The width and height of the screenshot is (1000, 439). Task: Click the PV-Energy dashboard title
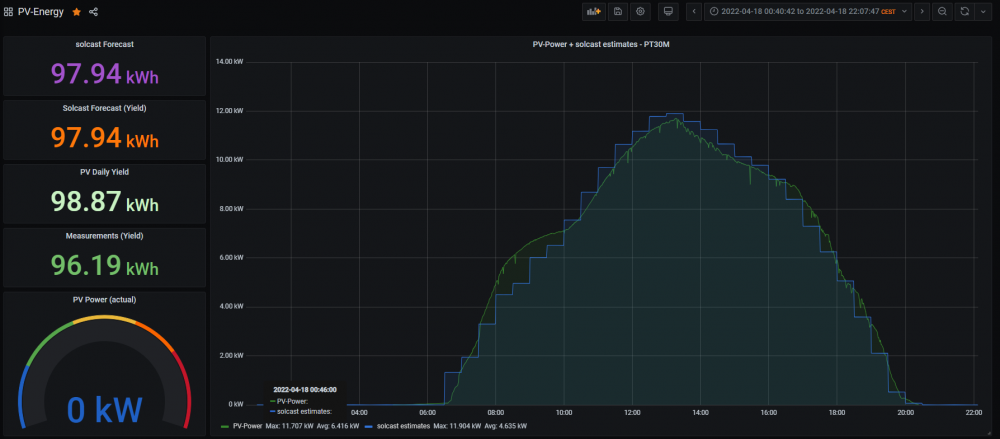(x=41, y=11)
